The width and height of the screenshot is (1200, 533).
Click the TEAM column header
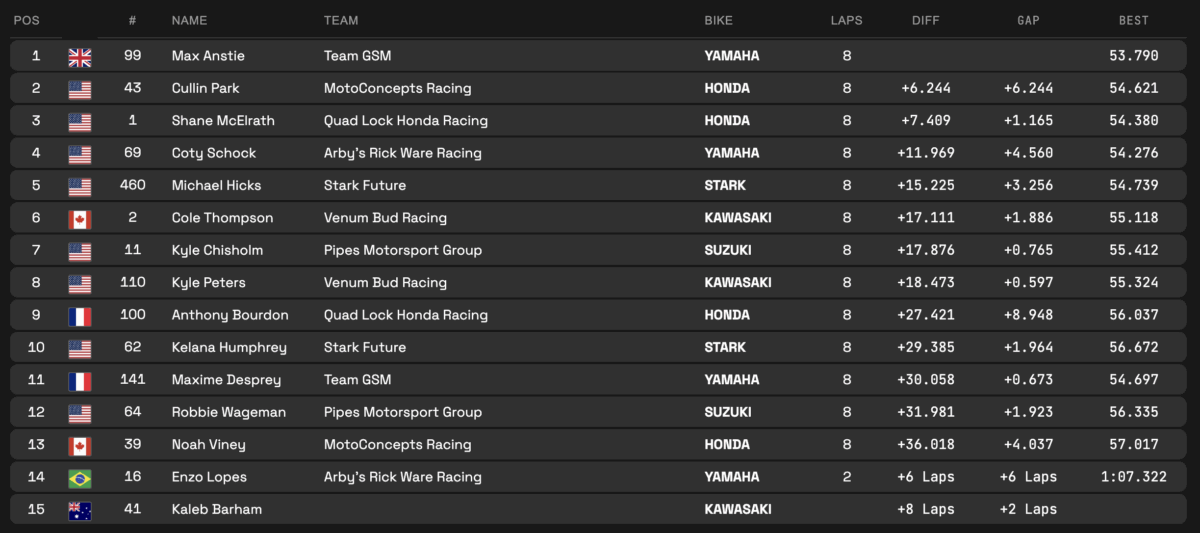(341, 20)
